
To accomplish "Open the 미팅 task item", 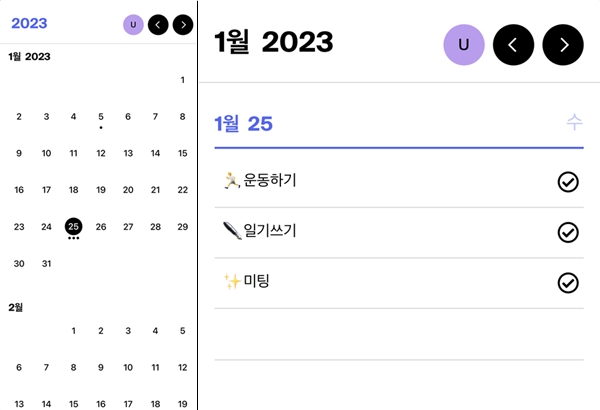I will tap(399, 283).
